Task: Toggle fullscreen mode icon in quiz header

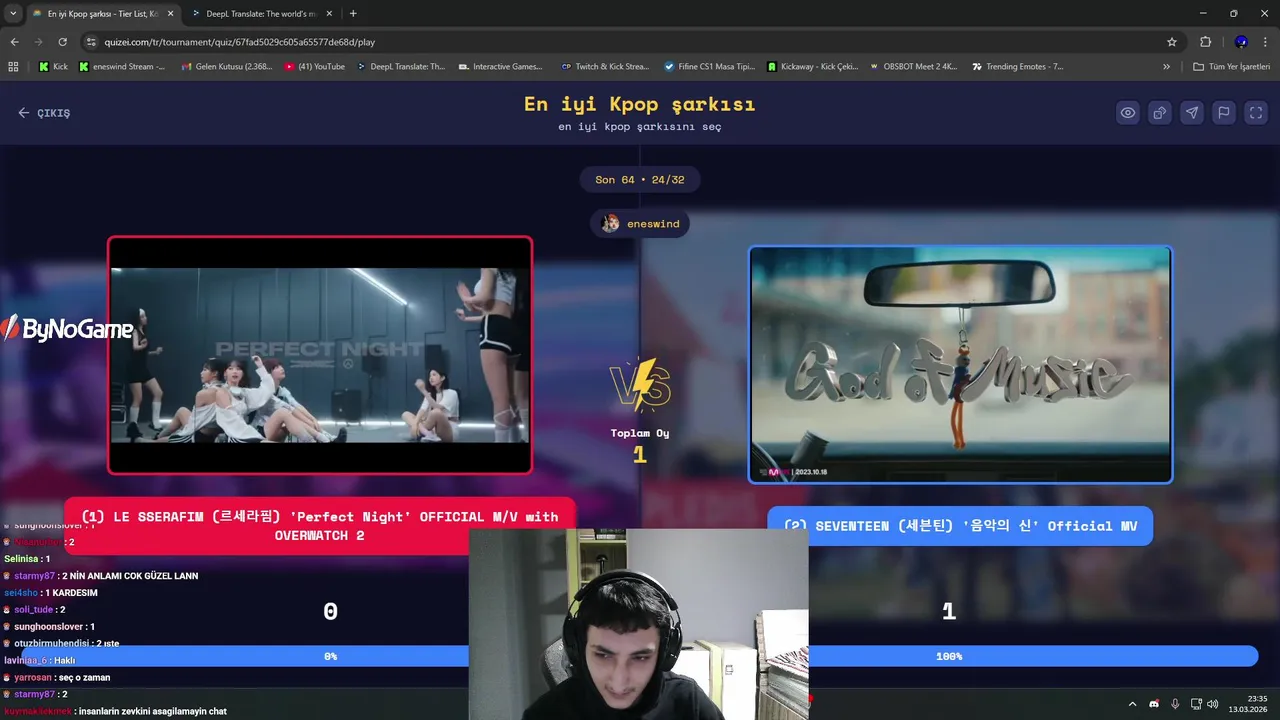Action: coord(1256,113)
